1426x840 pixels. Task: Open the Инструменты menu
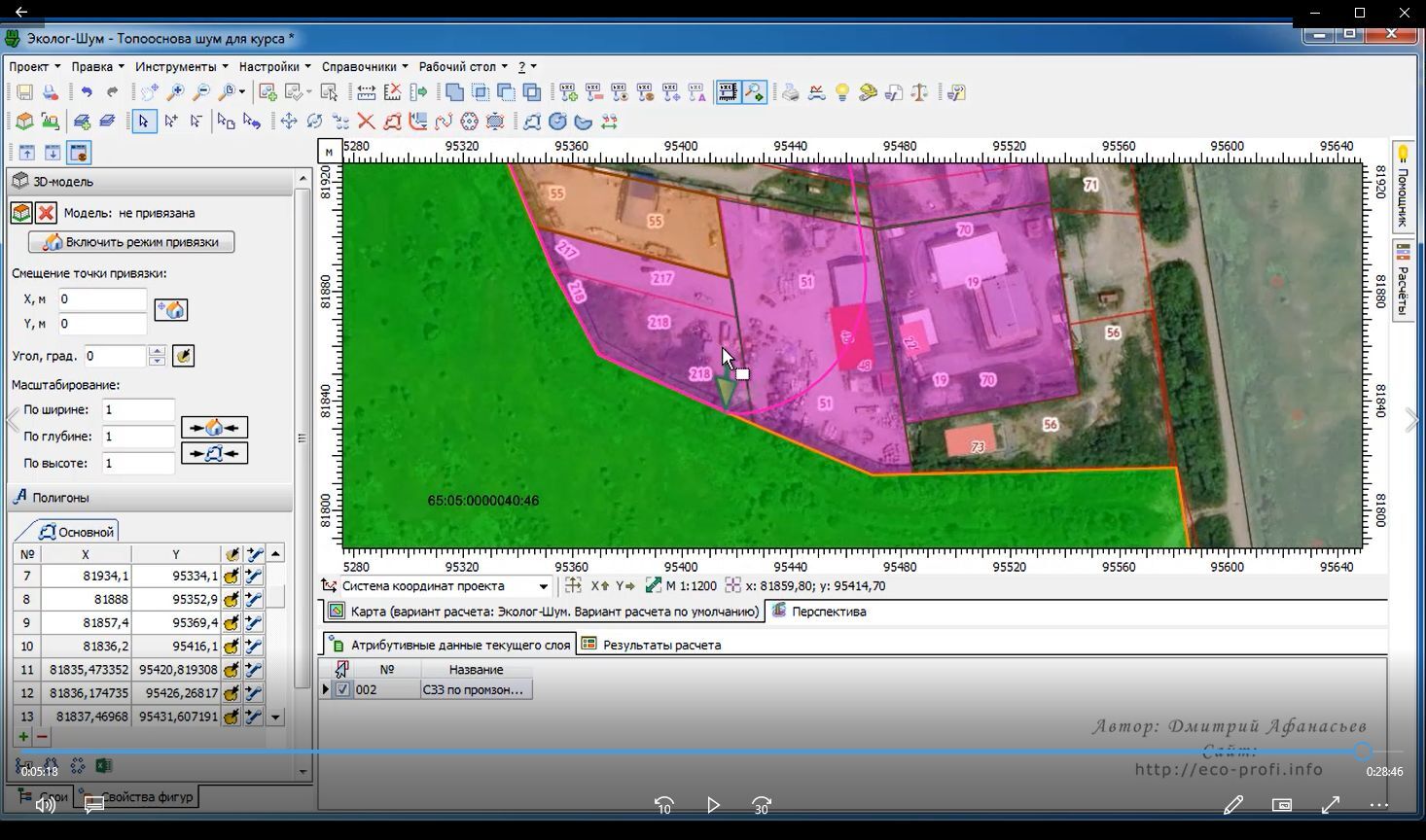(x=181, y=67)
